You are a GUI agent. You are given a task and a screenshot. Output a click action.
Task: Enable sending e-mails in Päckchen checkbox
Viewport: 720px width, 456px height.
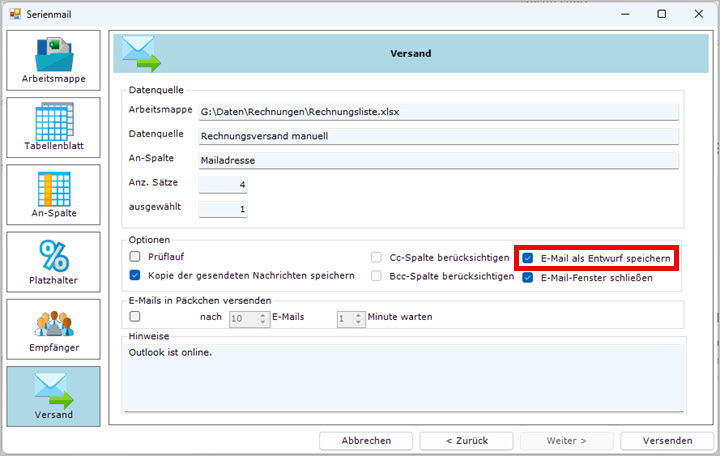point(135,317)
